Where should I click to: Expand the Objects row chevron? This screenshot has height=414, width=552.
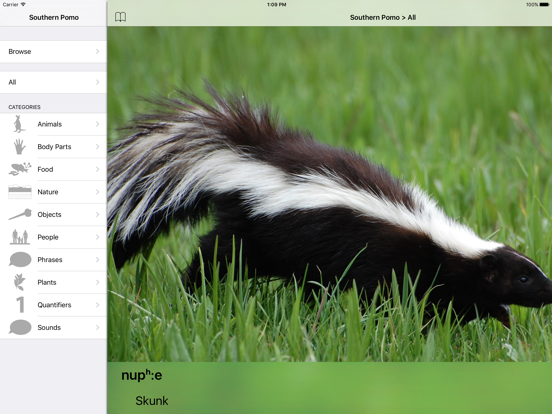pyautogui.click(x=98, y=214)
